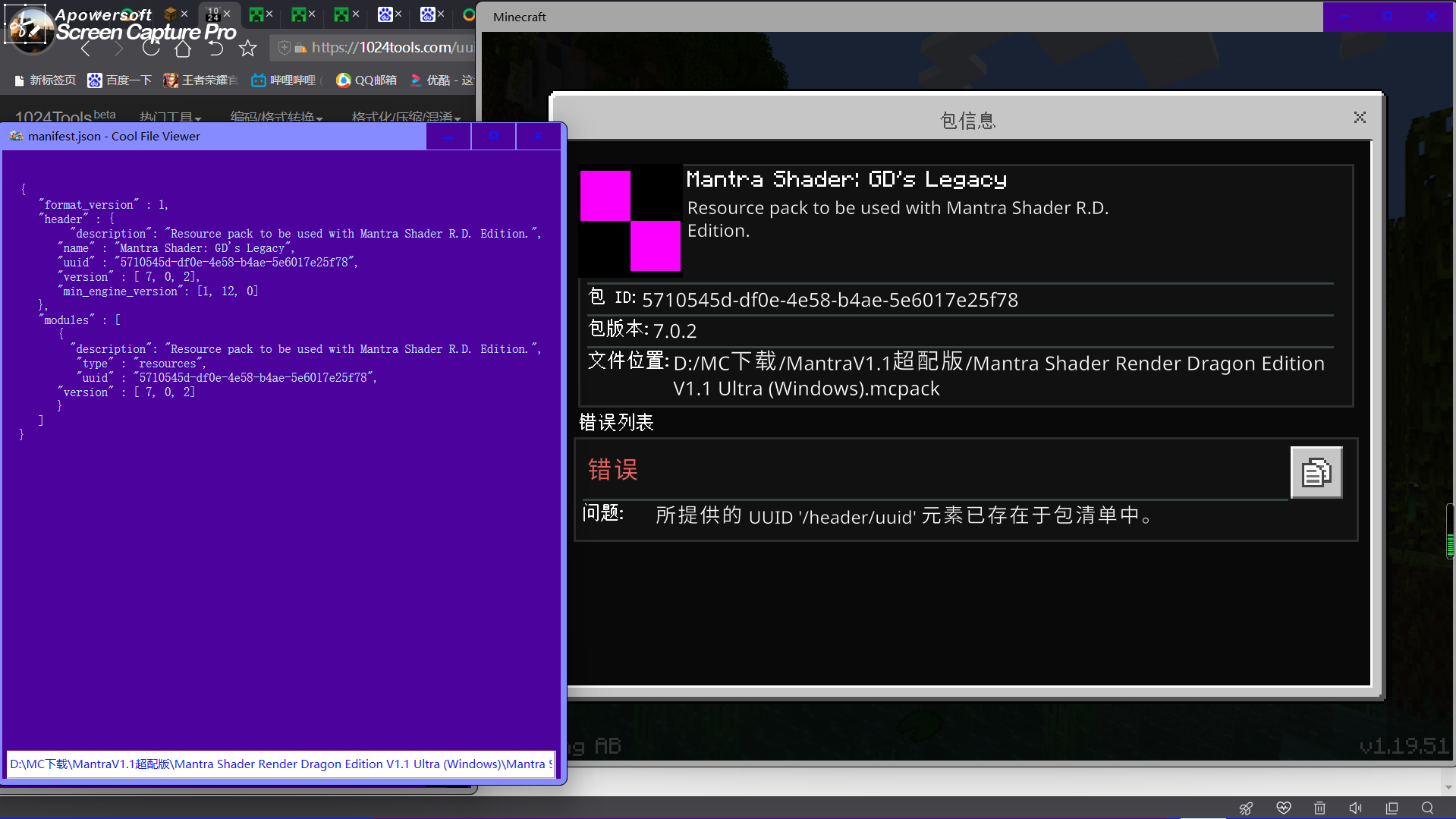The height and width of the screenshot is (819, 1456).
Task: Click the "min_engine_version" line in manifest
Action: click(x=158, y=291)
